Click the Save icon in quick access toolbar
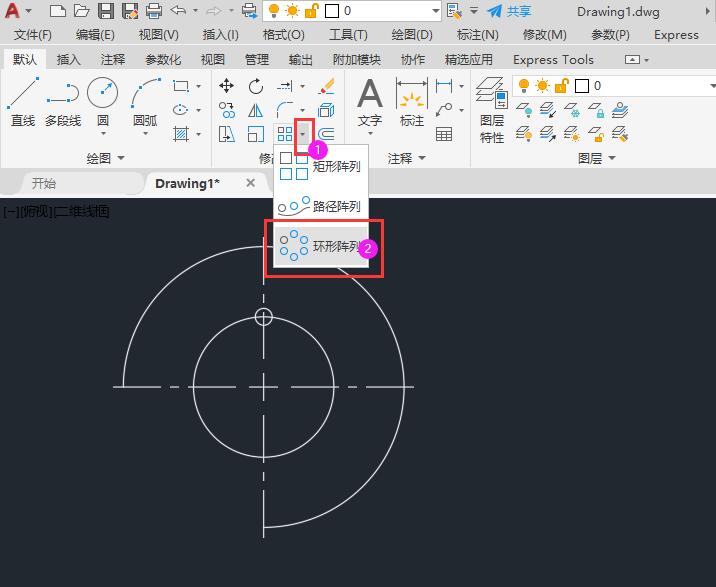The width and height of the screenshot is (716, 587). (106, 11)
